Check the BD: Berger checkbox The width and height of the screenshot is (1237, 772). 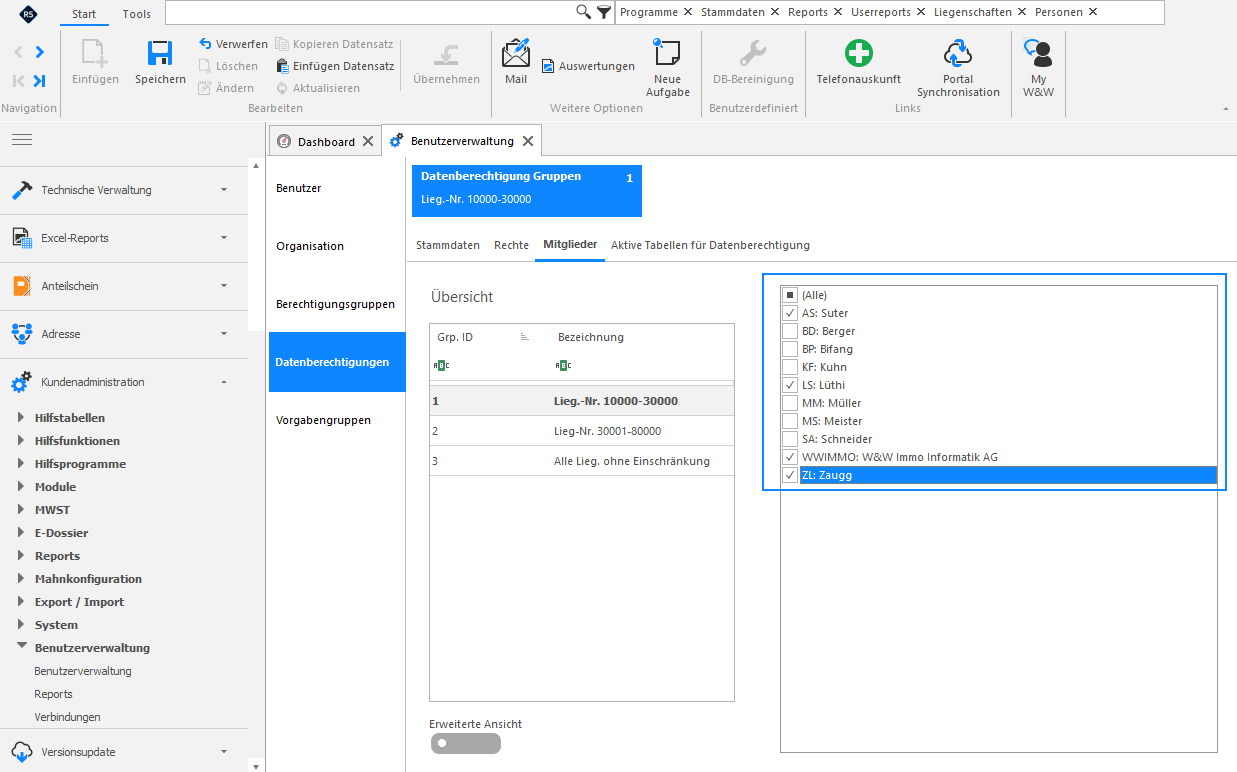pyautogui.click(x=790, y=331)
